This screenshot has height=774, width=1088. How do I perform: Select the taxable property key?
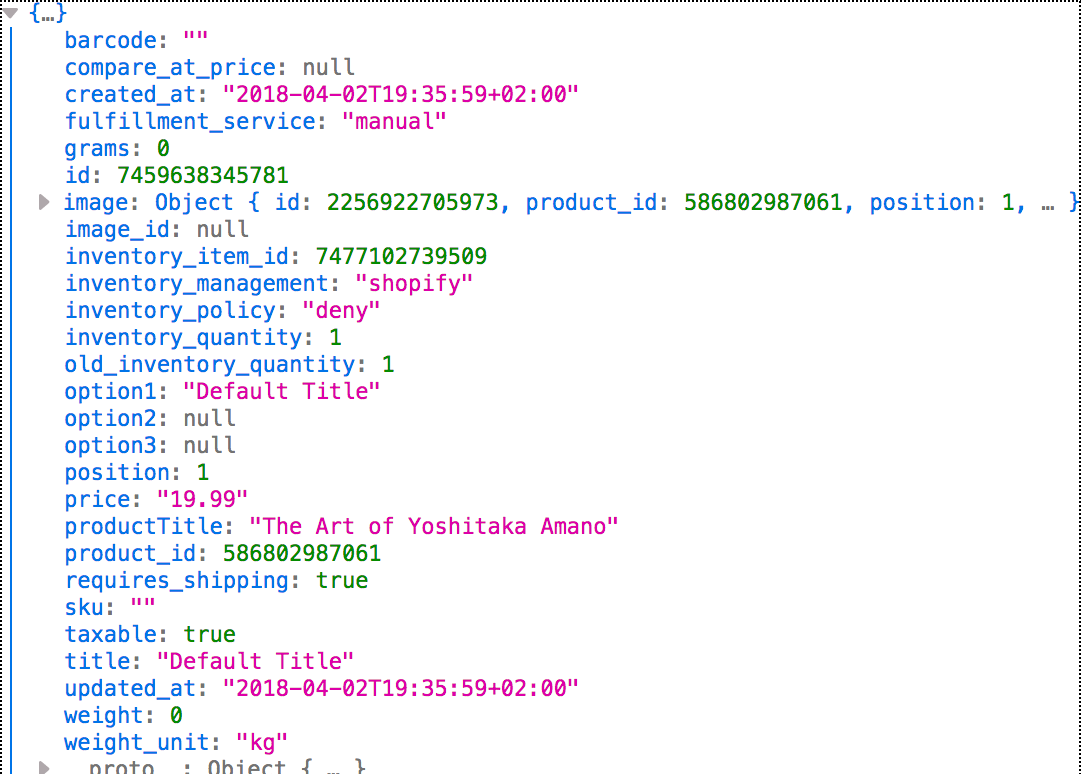110,634
